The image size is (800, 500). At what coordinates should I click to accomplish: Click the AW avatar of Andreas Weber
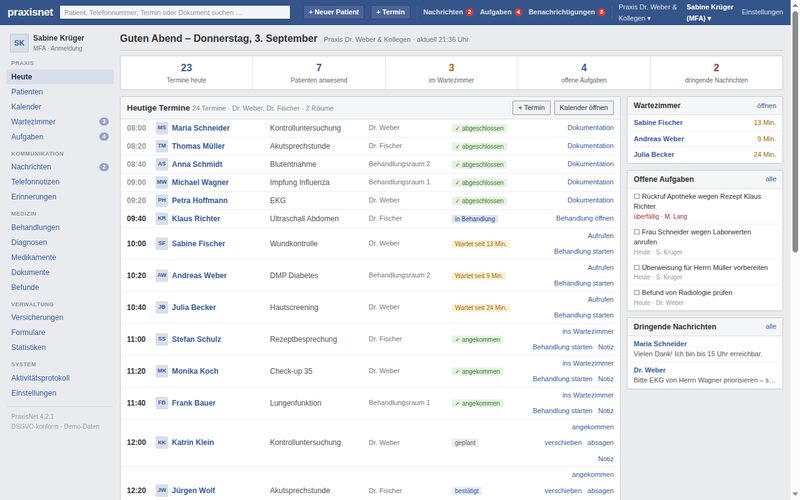pyautogui.click(x=162, y=275)
